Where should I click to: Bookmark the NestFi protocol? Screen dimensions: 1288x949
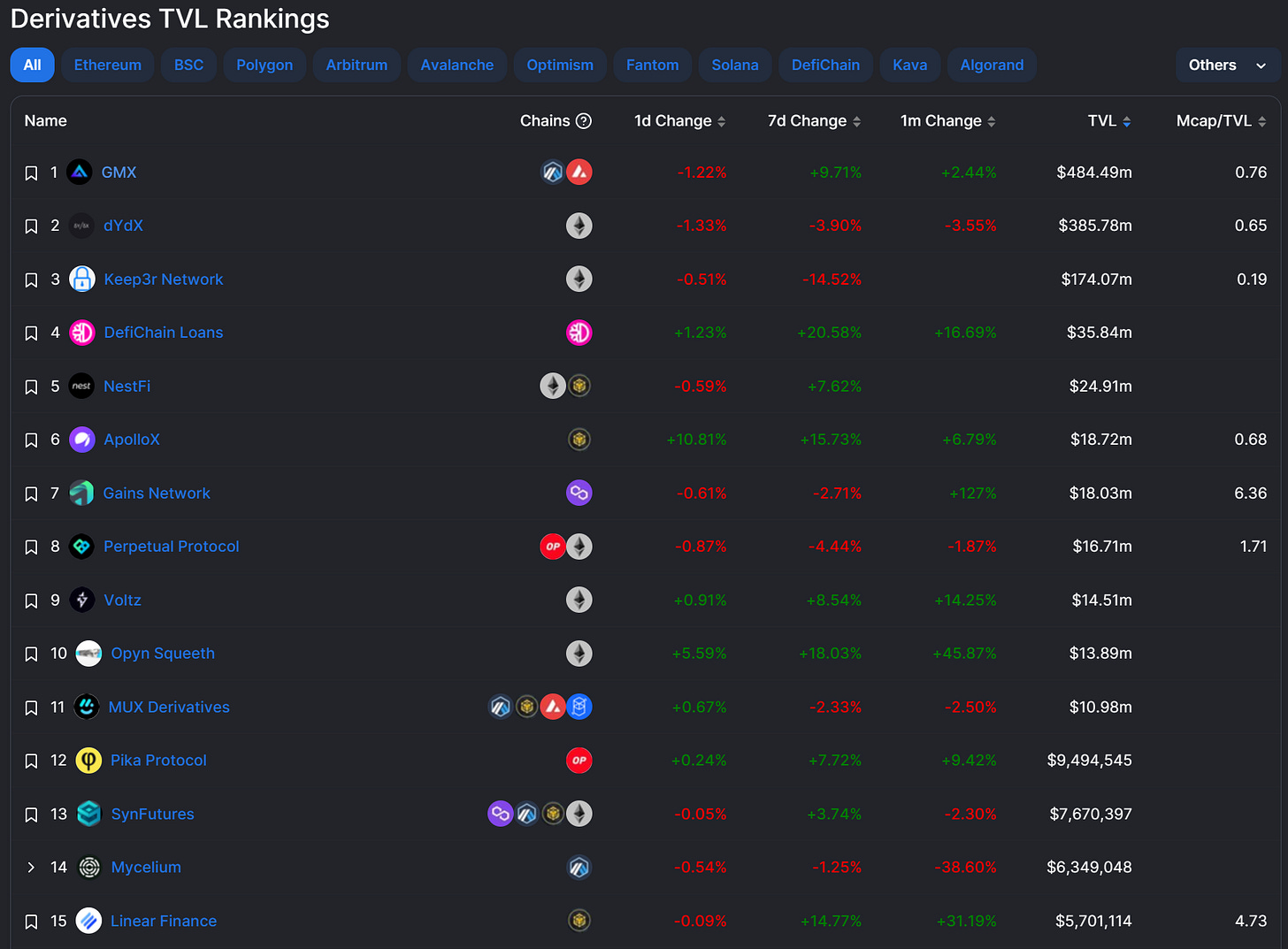click(x=31, y=387)
